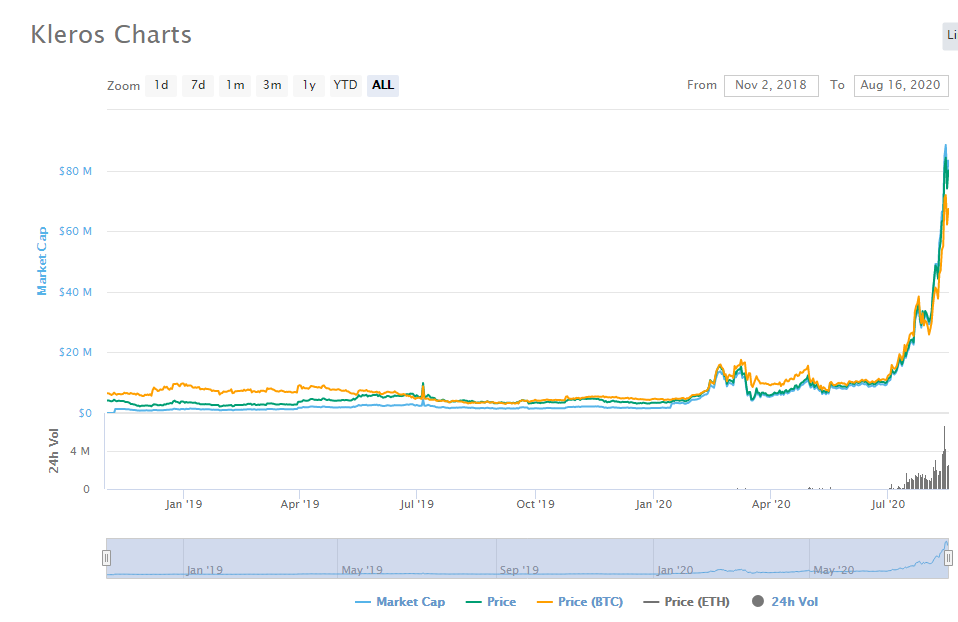958x622 pixels.
Task: Set zoom range to 1y
Action: pyautogui.click(x=309, y=86)
